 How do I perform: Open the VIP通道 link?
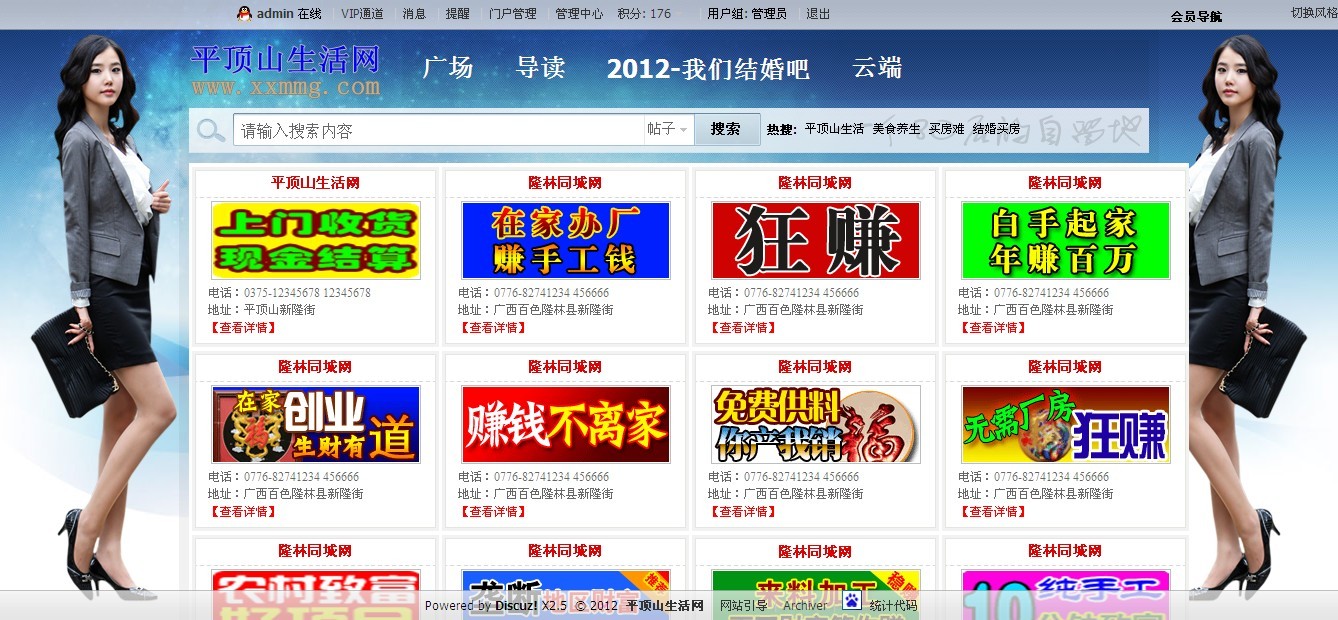(x=362, y=14)
